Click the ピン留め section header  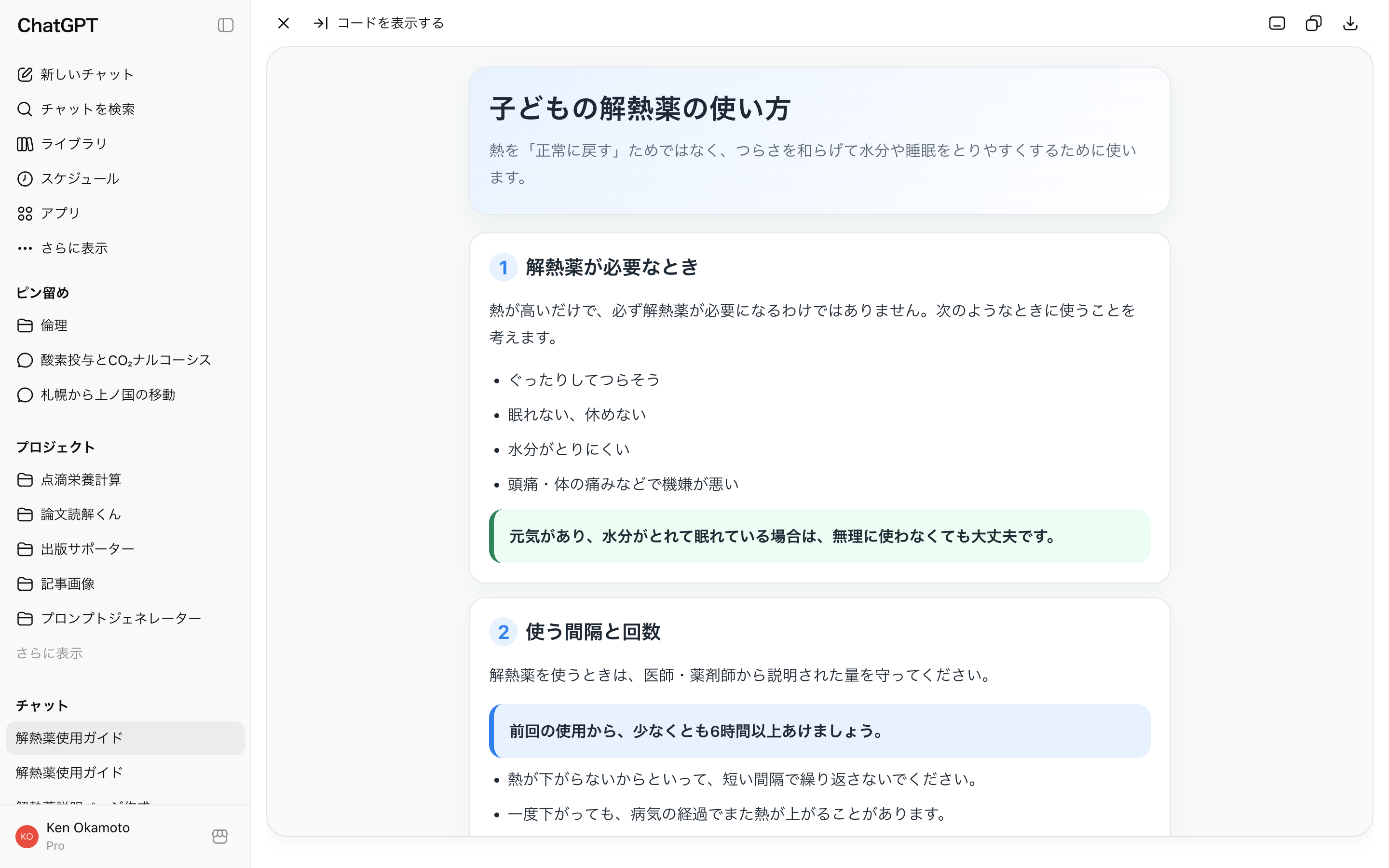click(x=42, y=293)
